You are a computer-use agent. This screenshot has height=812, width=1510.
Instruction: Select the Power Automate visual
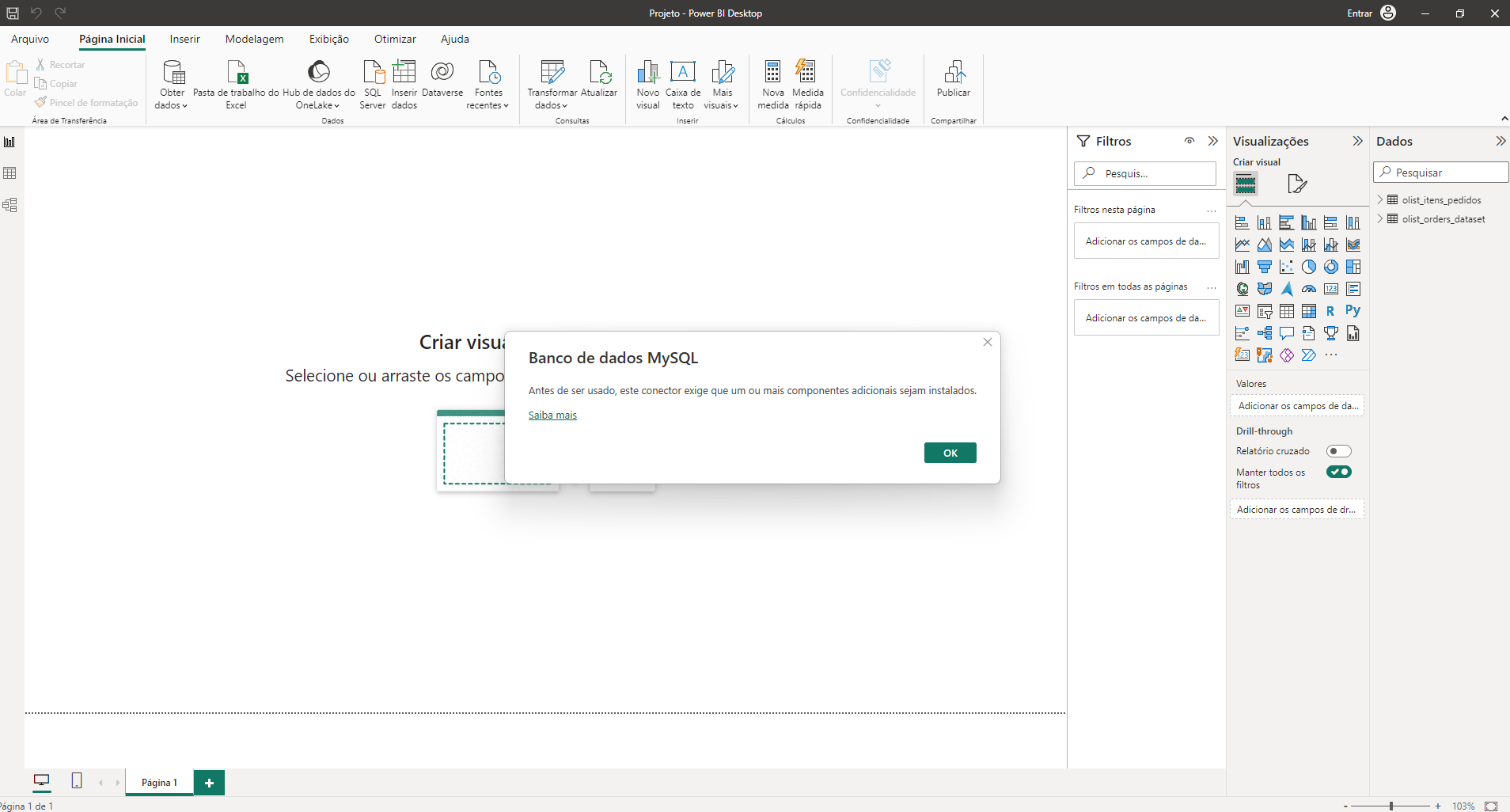(1309, 355)
